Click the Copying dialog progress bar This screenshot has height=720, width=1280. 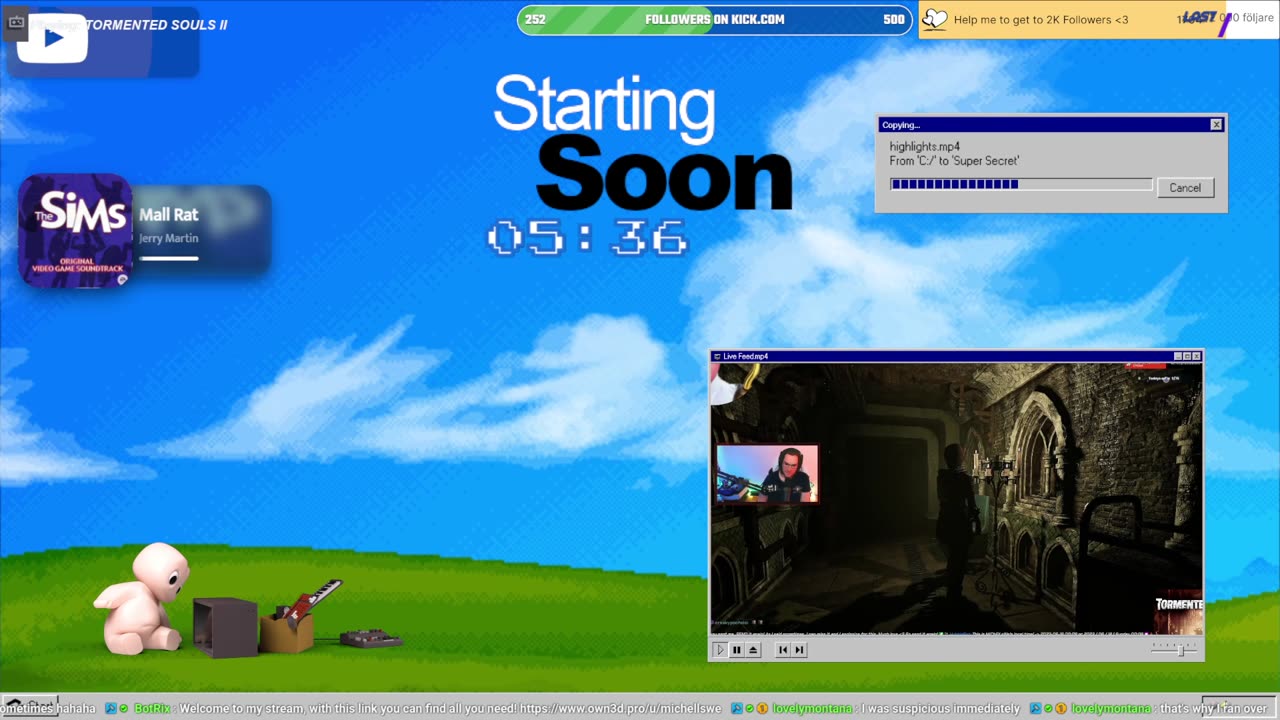tap(1021, 184)
